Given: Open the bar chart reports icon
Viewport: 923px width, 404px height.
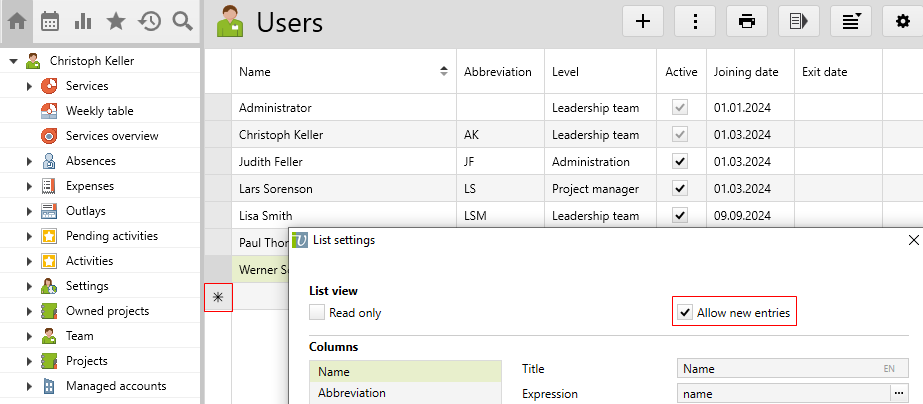Looking at the screenshot, I should point(83,21).
